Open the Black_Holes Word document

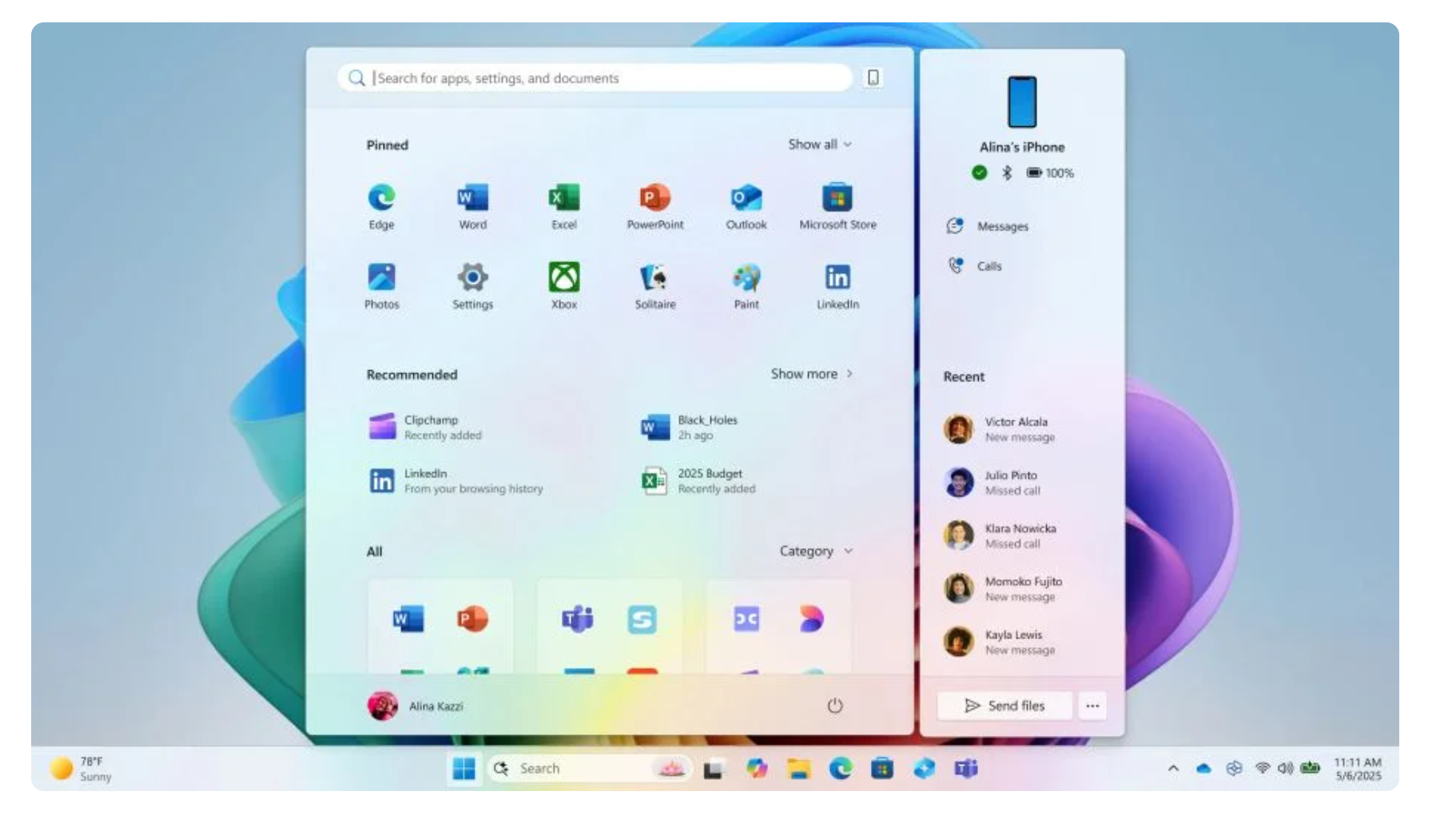(689, 427)
